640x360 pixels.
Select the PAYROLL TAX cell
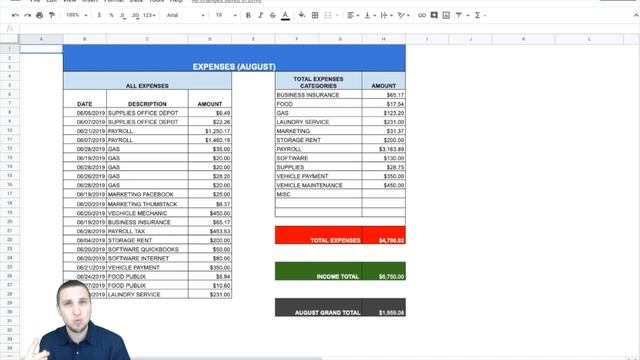(147, 231)
